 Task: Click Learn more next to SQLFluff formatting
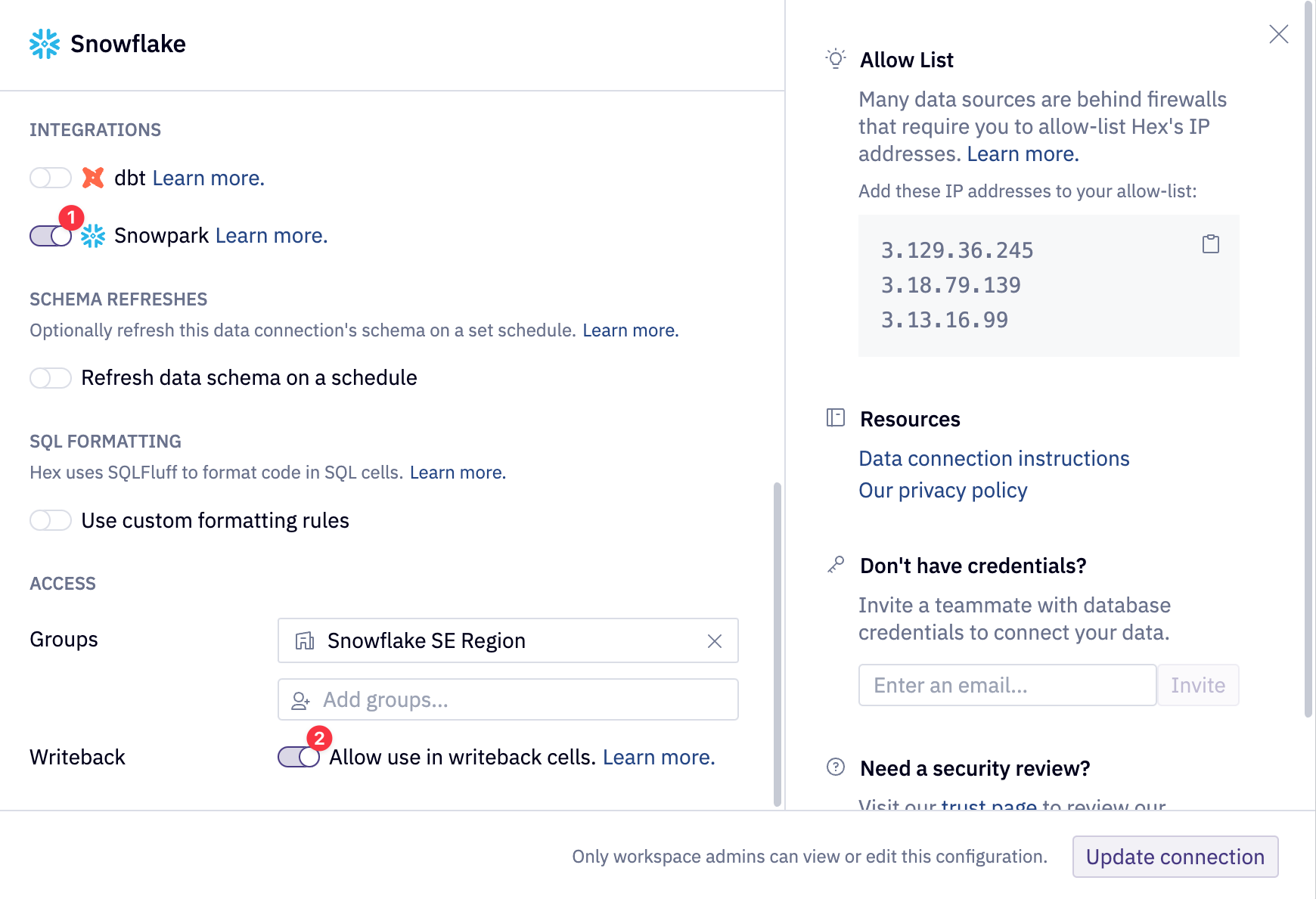tap(457, 472)
